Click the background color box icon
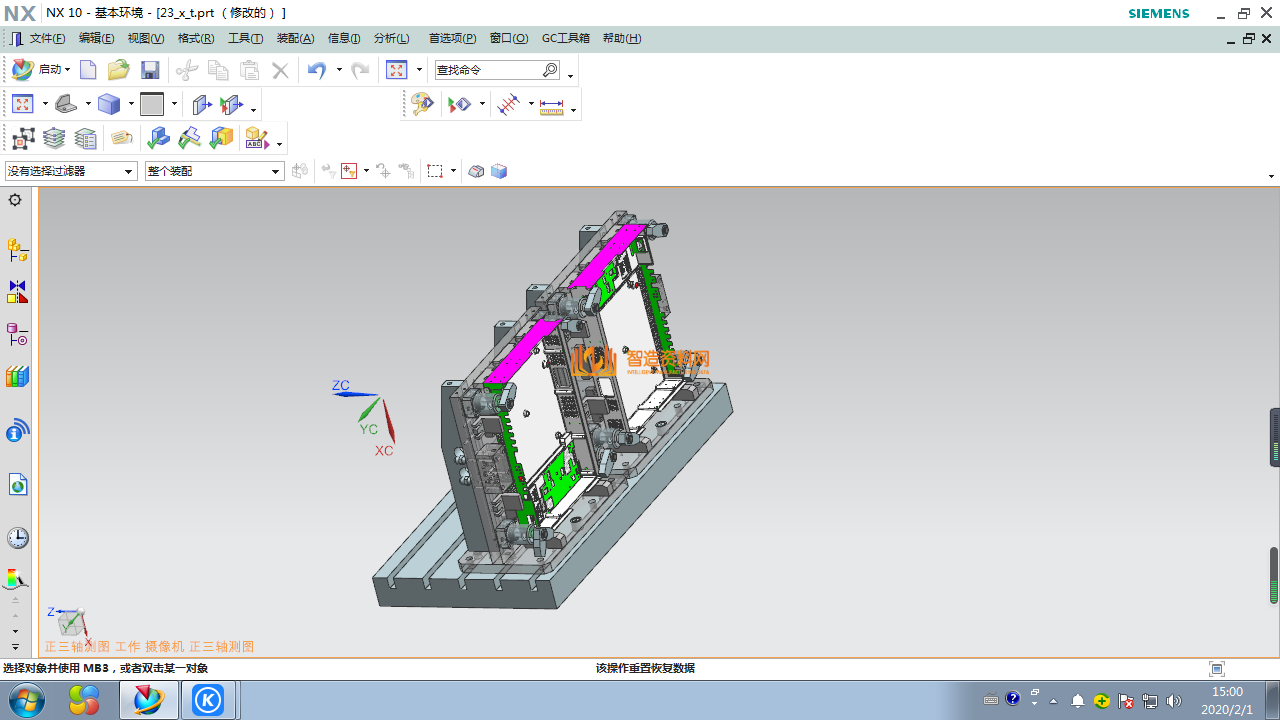Viewport: 1280px width, 720px height. 152,104
